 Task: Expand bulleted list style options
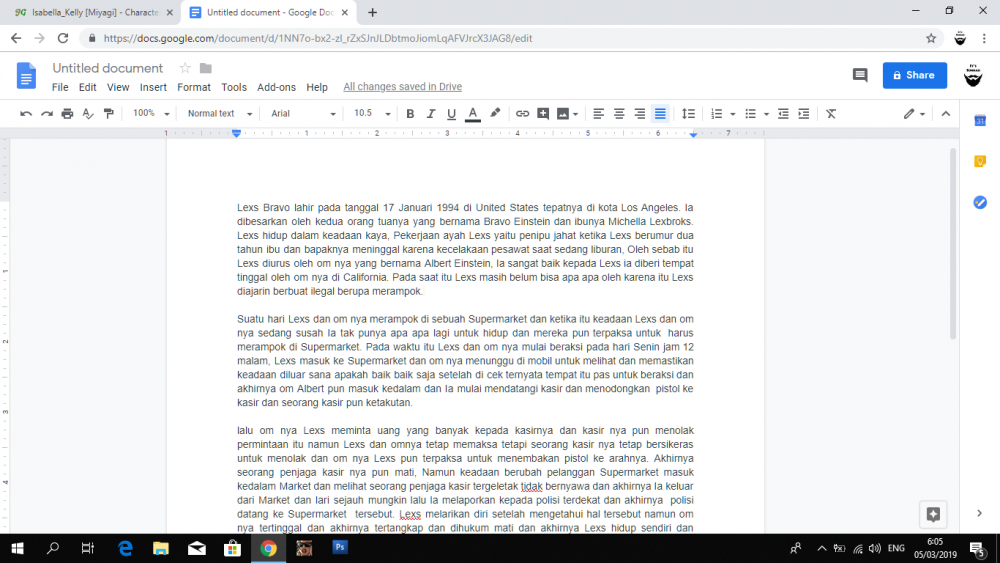pyautogui.click(x=766, y=114)
